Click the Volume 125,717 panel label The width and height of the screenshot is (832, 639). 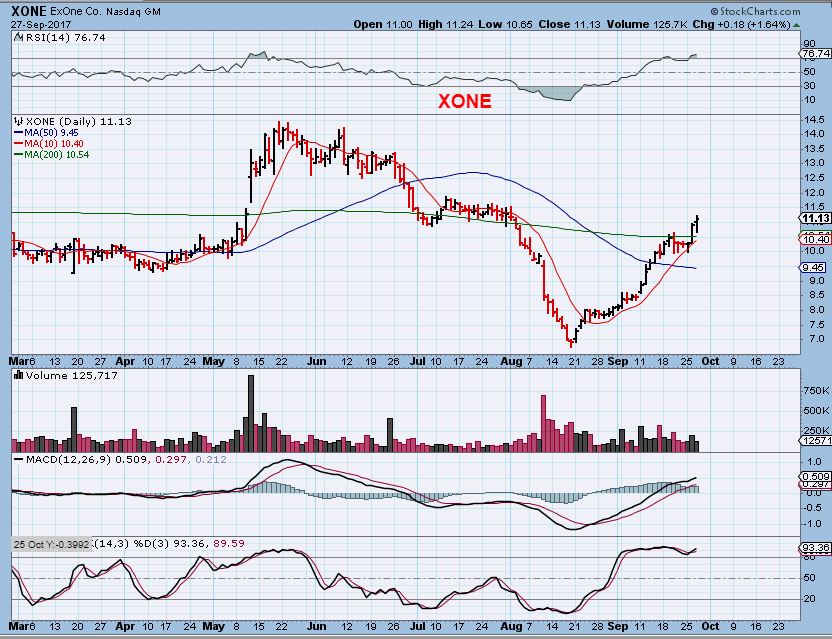[72, 375]
